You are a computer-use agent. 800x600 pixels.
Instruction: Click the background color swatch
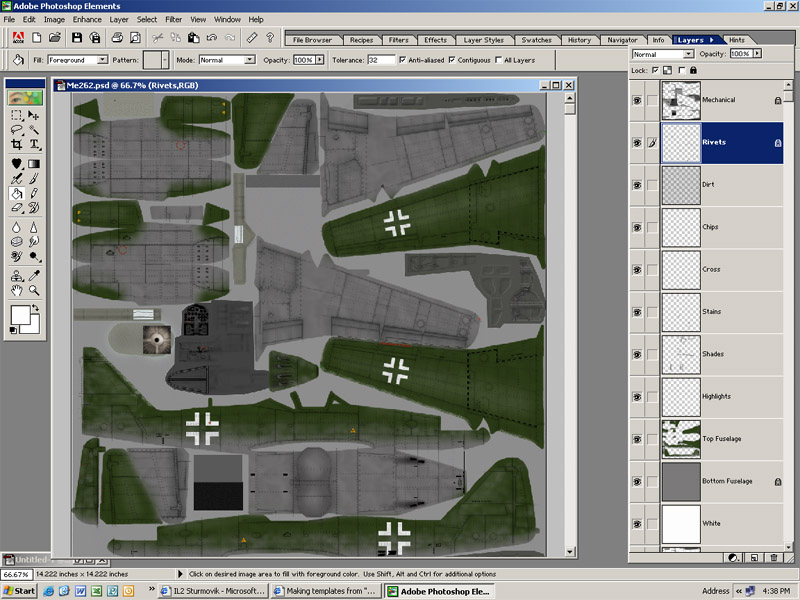point(34,328)
